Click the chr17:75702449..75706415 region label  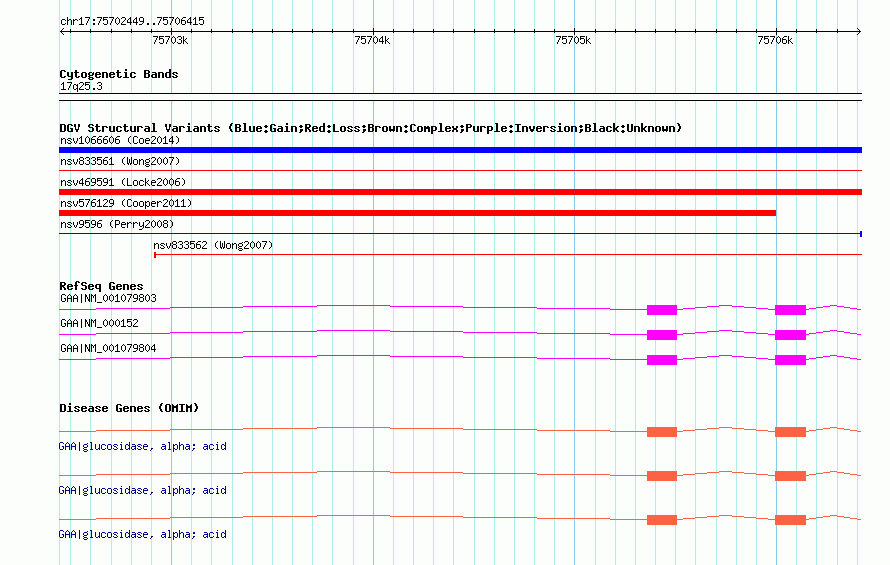pos(132,21)
